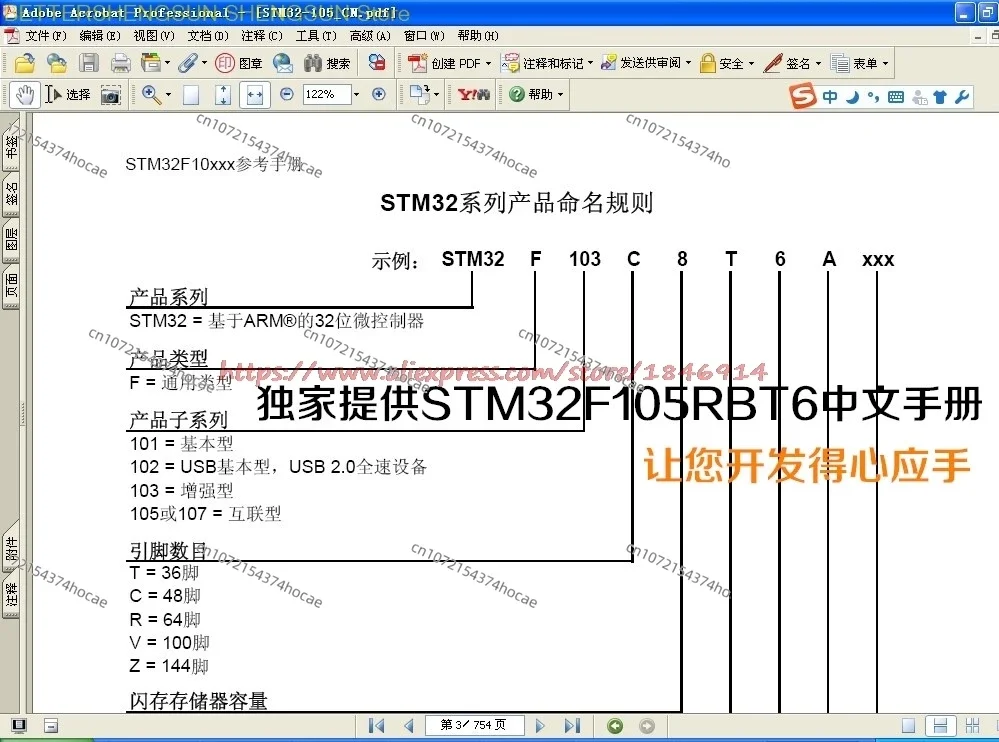Image resolution: width=999 pixels, height=742 pixels.
Task: Toggle Sogou punctuation mode icon
Action: [873, 97]
